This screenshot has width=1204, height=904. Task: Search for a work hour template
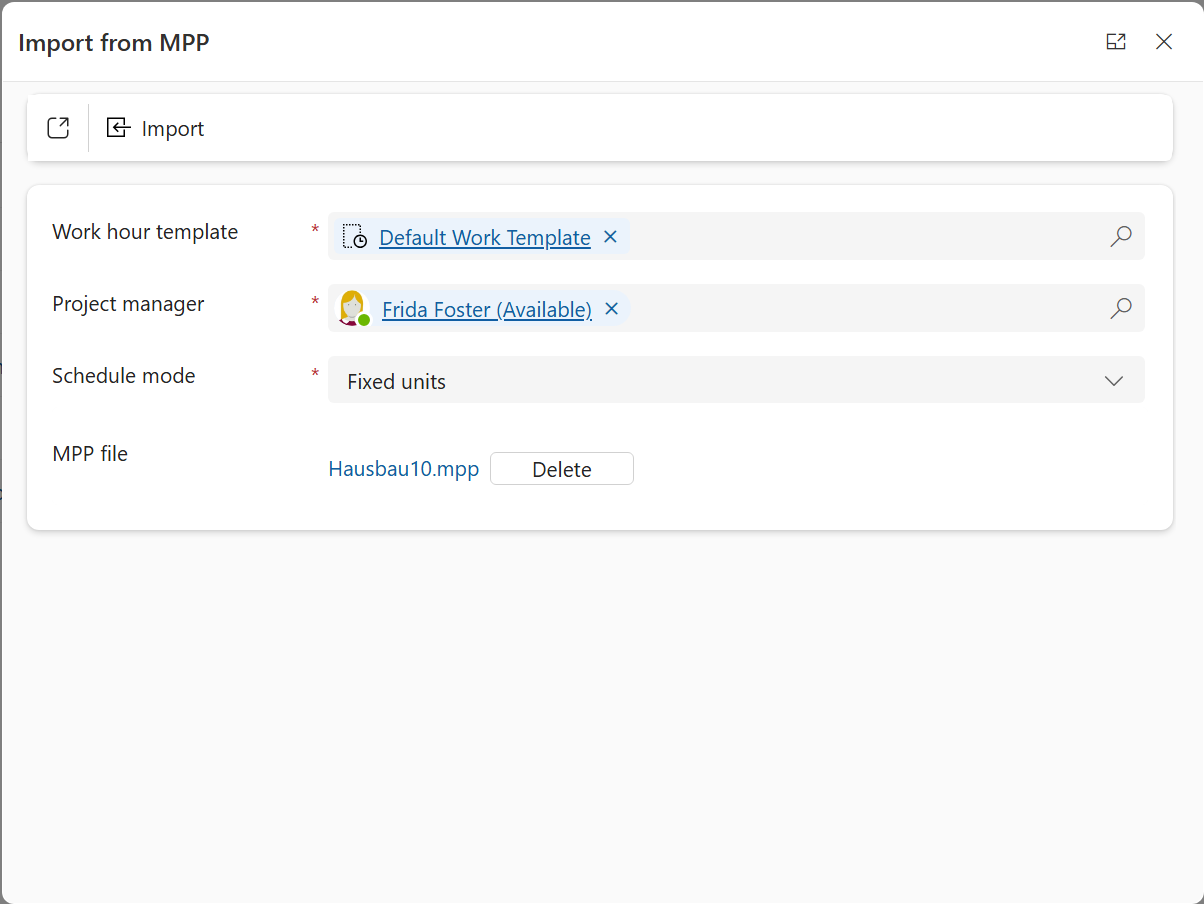pos(1121,236)
